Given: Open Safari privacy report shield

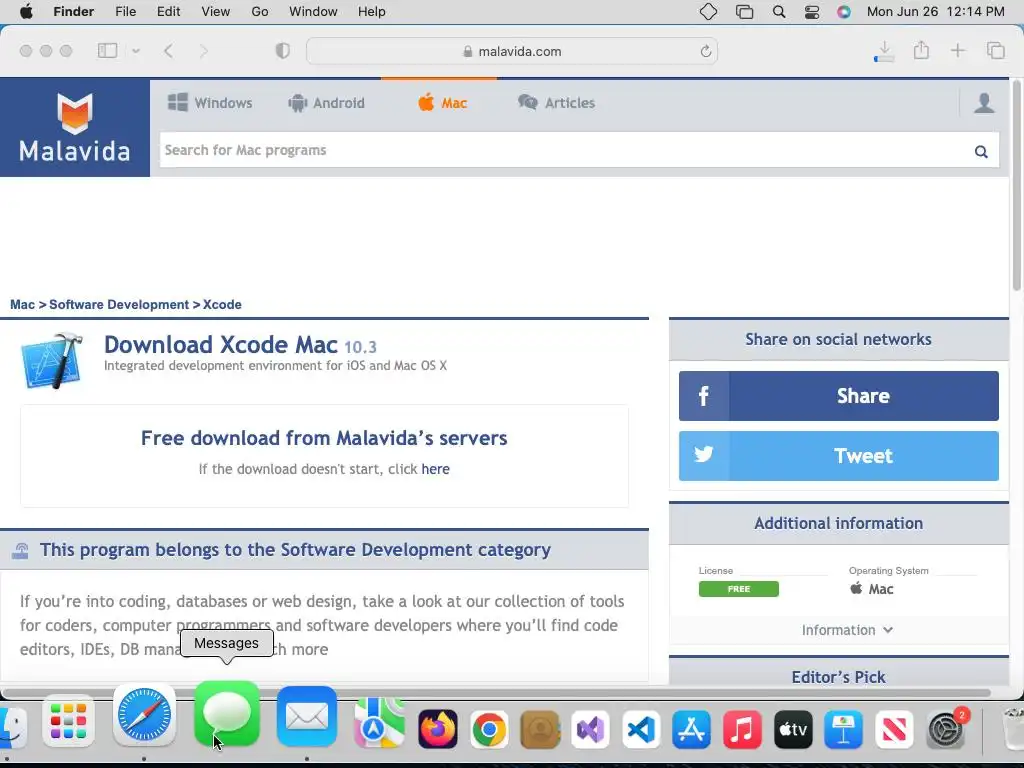Looking at the screenshot, I should (x=283, y=51).
